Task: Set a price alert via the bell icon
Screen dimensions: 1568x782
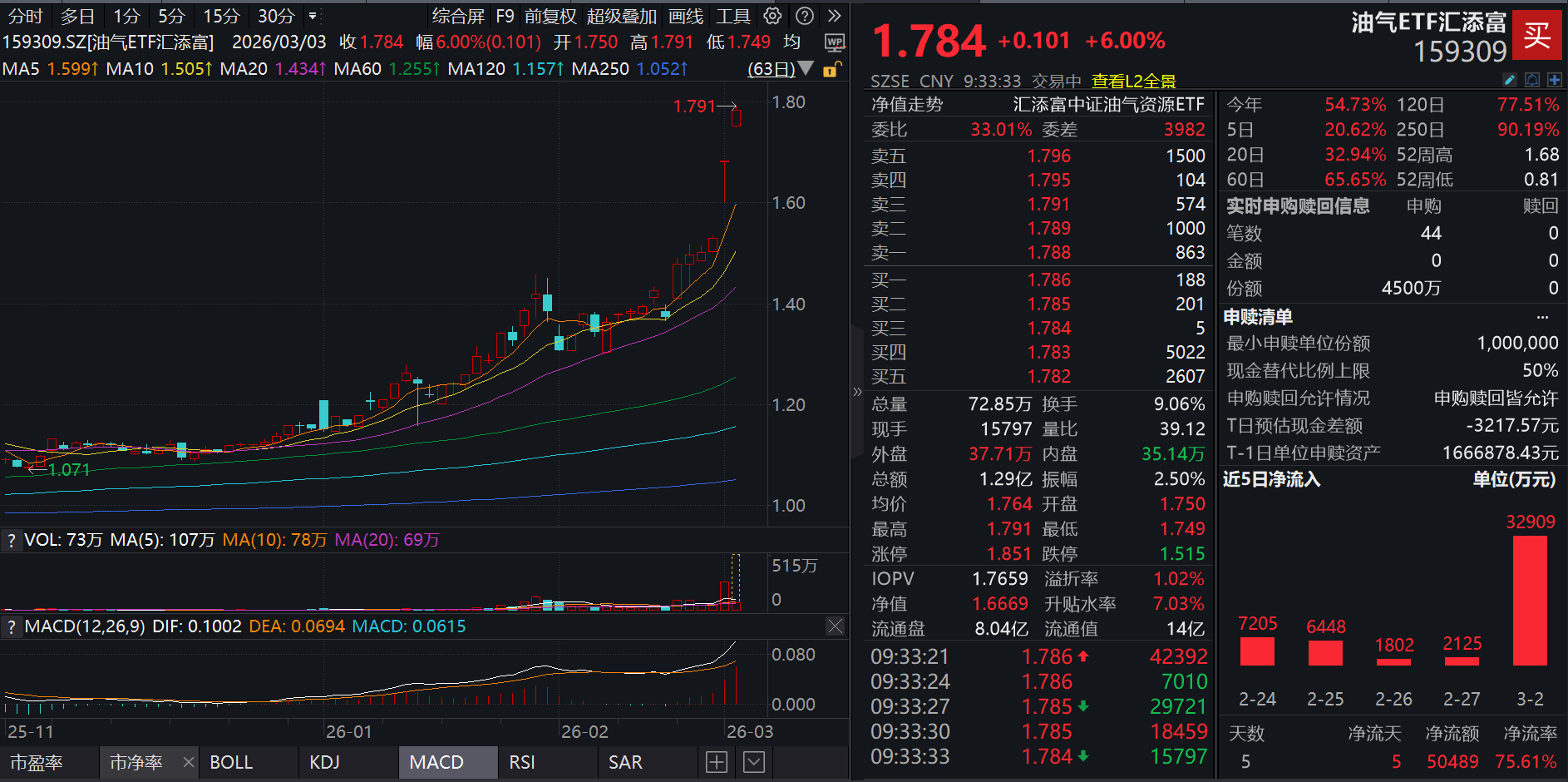Action: [1532, 80]
